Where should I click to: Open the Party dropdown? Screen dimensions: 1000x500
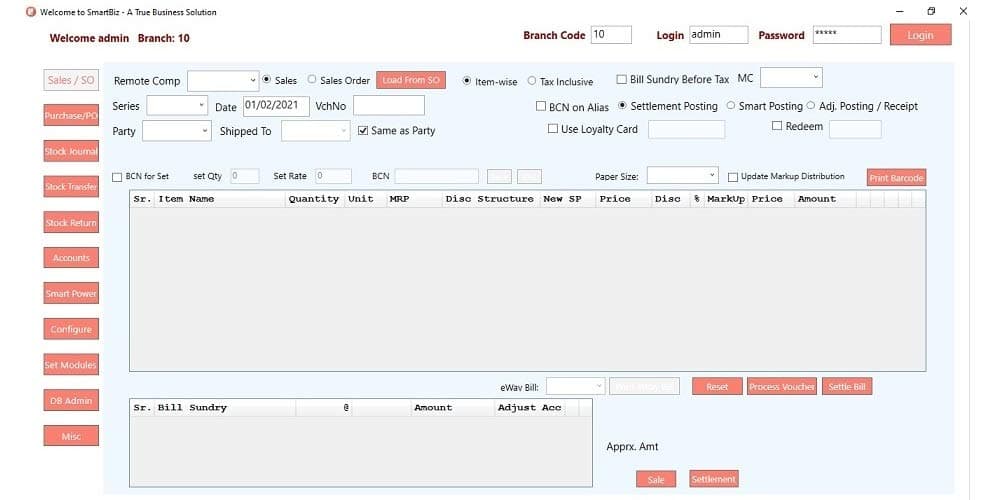click(x=176, y=131)
